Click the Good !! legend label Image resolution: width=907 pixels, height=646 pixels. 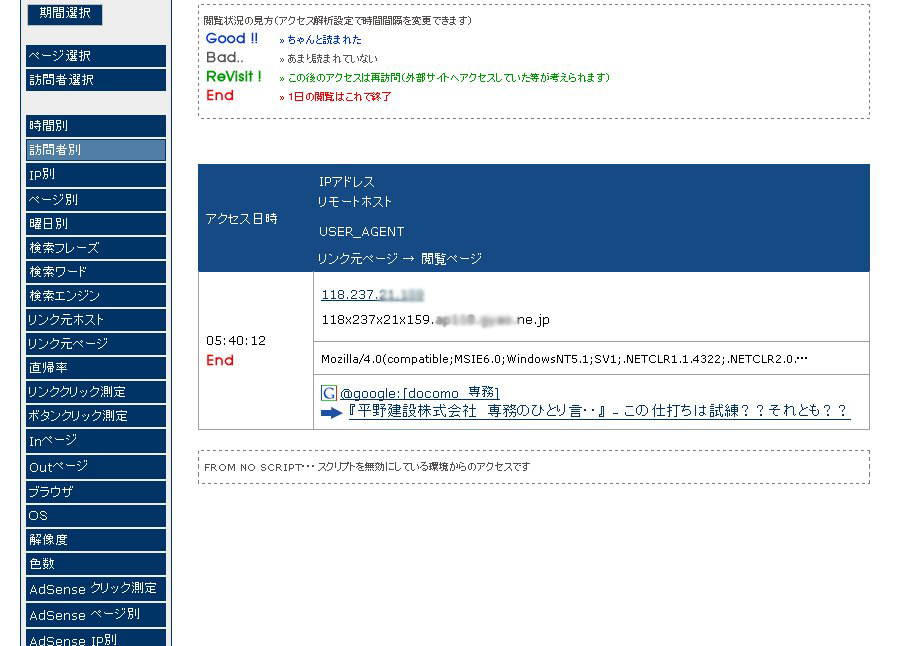232,39
